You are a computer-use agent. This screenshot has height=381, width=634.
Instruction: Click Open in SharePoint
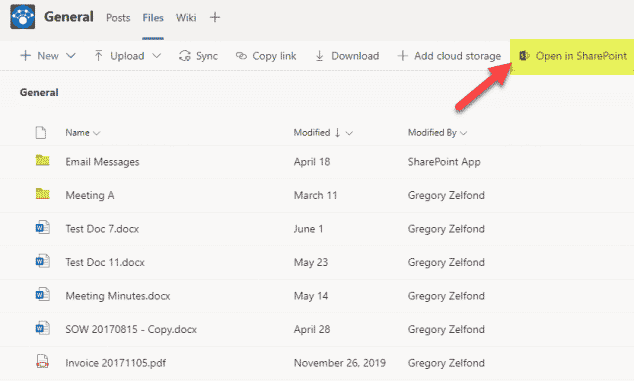[573, 56]
